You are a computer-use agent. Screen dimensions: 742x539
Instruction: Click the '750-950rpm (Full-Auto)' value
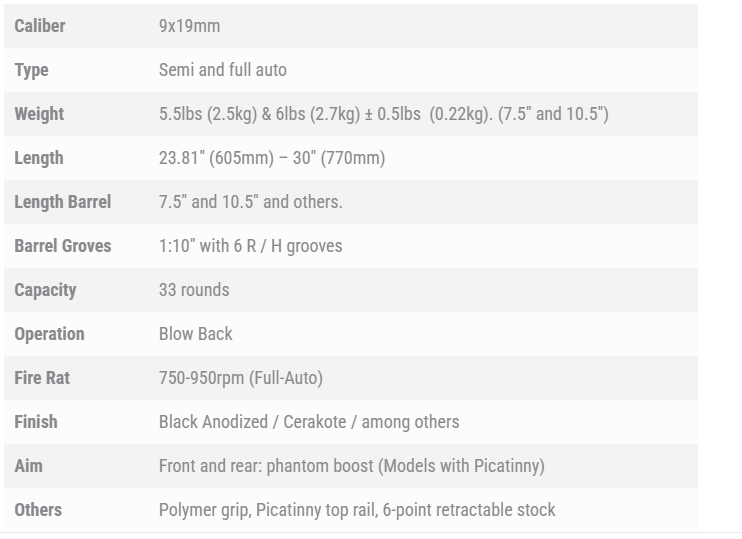coord(240,378)
